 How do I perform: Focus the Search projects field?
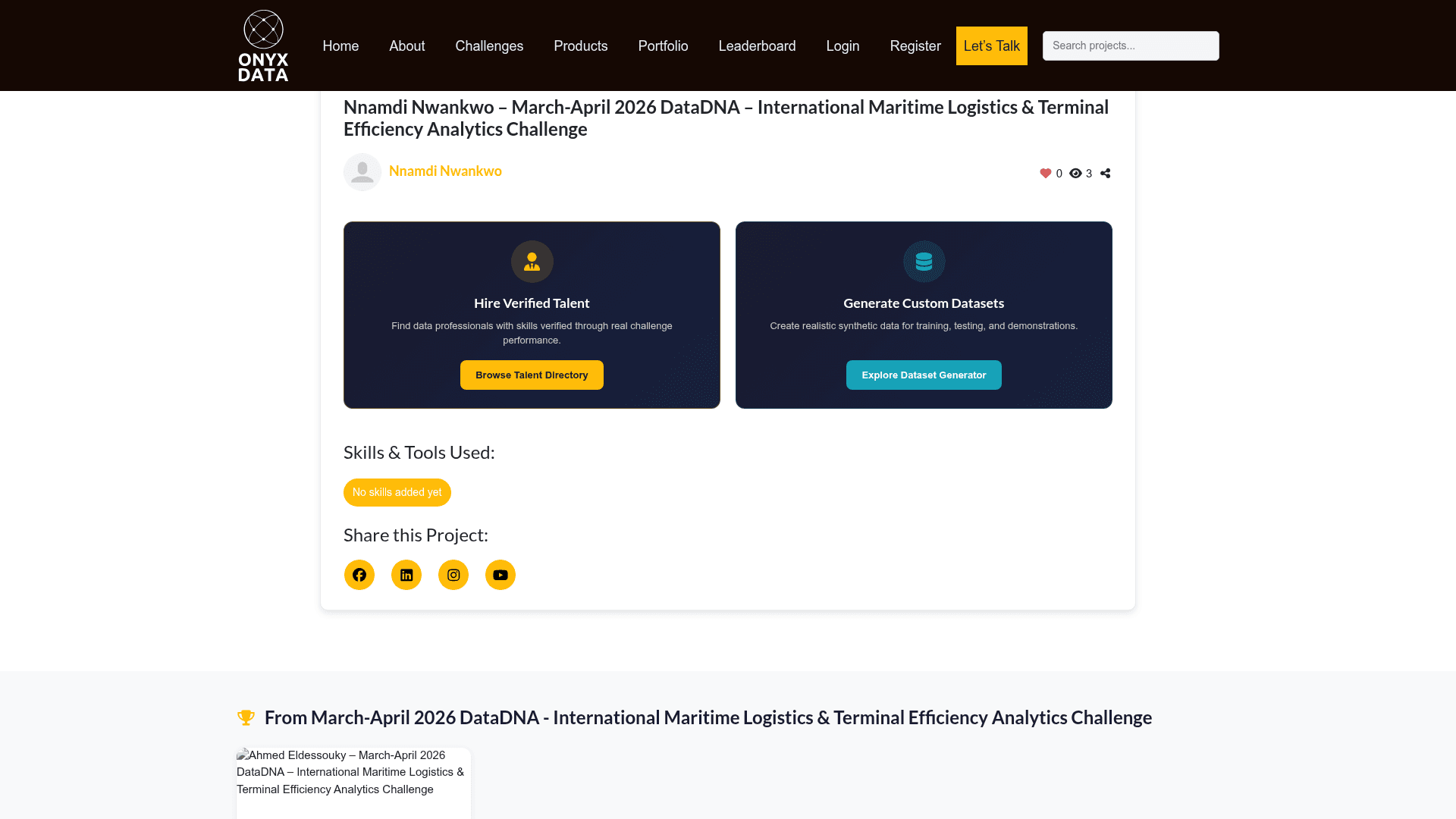(1131, 45)
